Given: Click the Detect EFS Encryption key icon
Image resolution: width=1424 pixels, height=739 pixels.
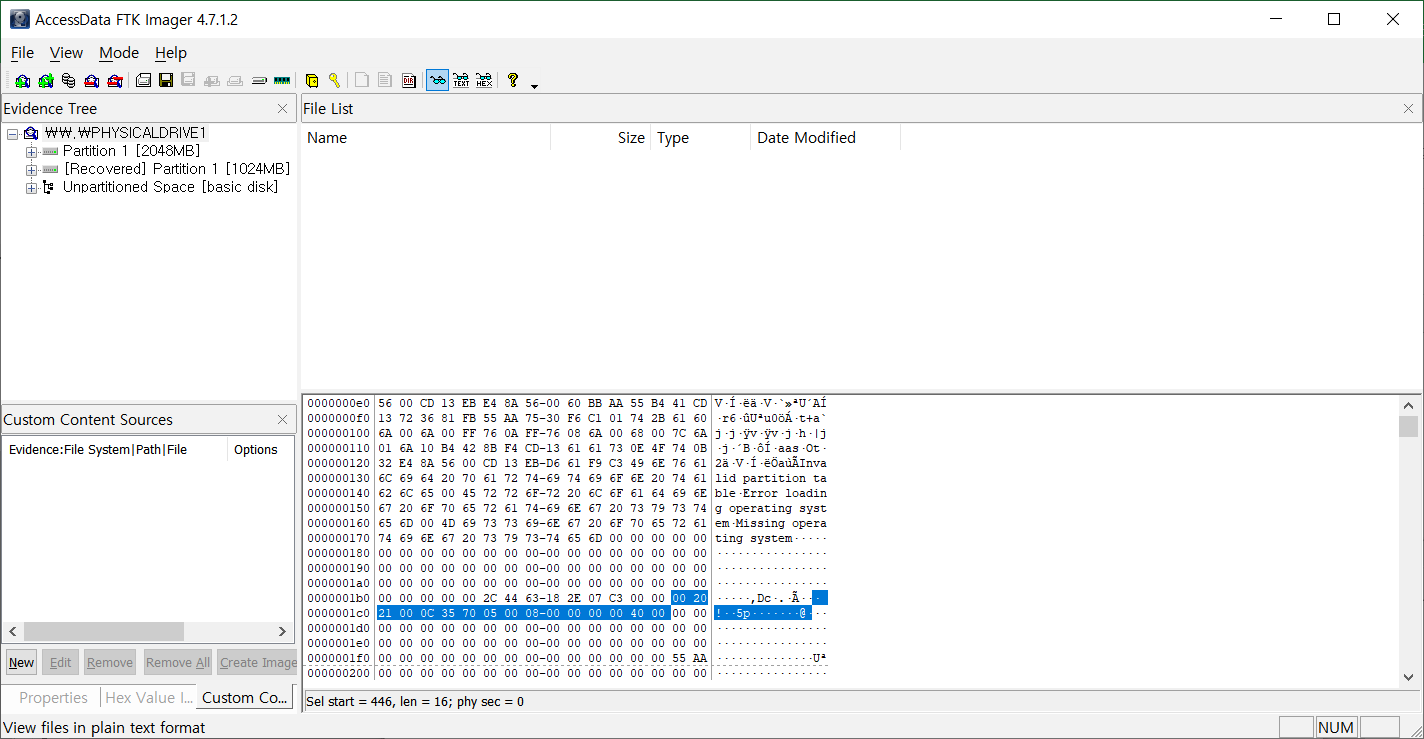Looking at the screenshot, I should (334, 81).
